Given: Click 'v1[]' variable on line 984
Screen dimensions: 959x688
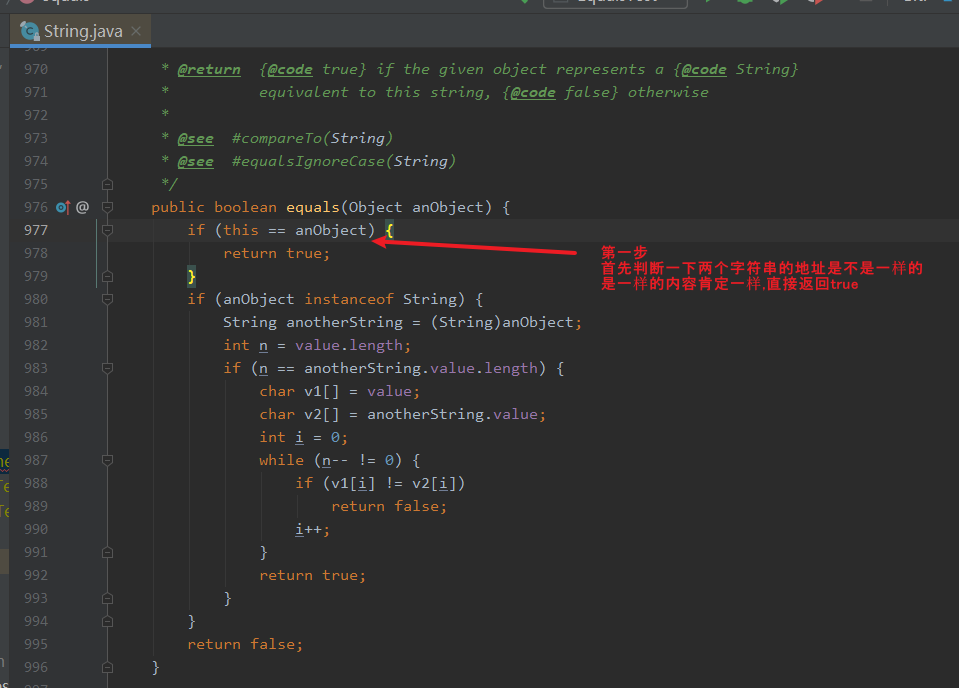Looking at the screenshot, I should 321,391.
